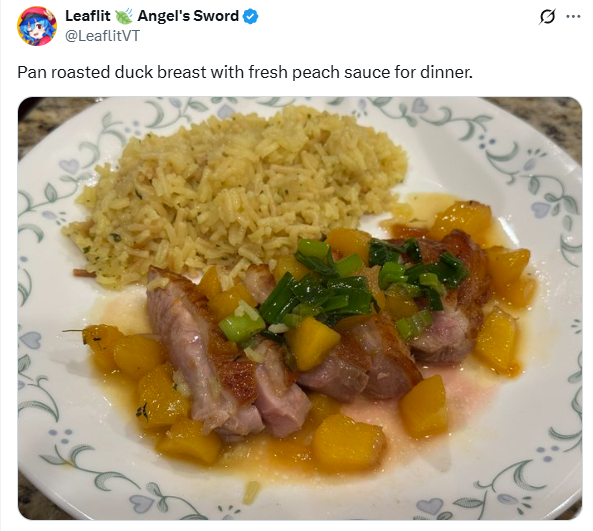This screenshot has width=593, height=531.
Task: Click the blue verified checkmark badge
Action: (250, 16)
